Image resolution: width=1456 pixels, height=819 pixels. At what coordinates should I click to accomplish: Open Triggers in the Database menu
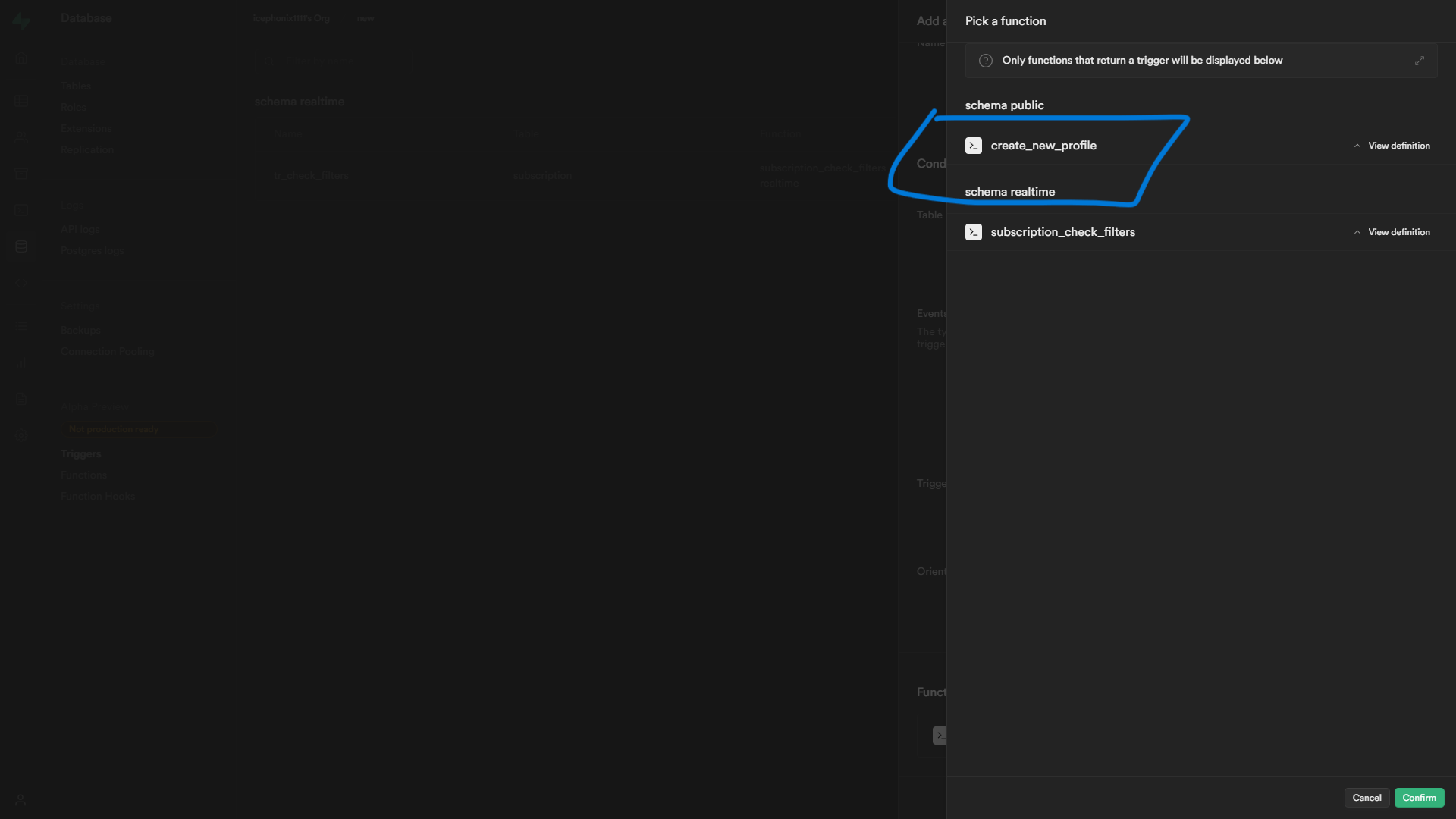[81, 453]
